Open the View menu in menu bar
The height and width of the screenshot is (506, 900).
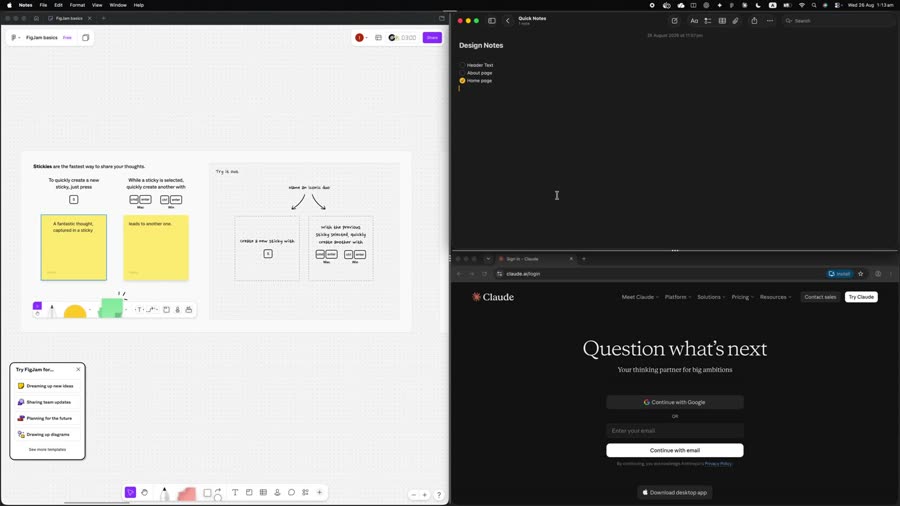coord(97,5)
